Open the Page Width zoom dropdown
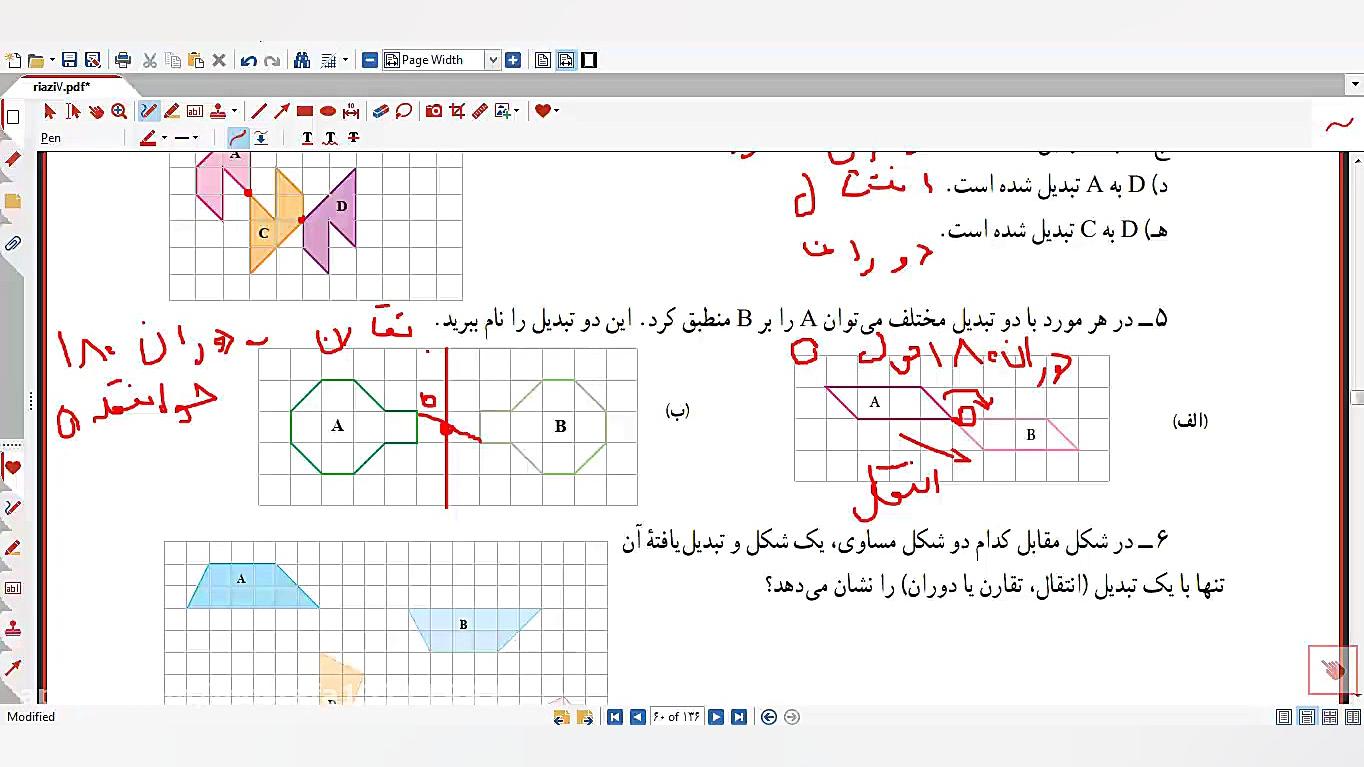Screen dimensions: 1364x767 click(x=492, y=60)
